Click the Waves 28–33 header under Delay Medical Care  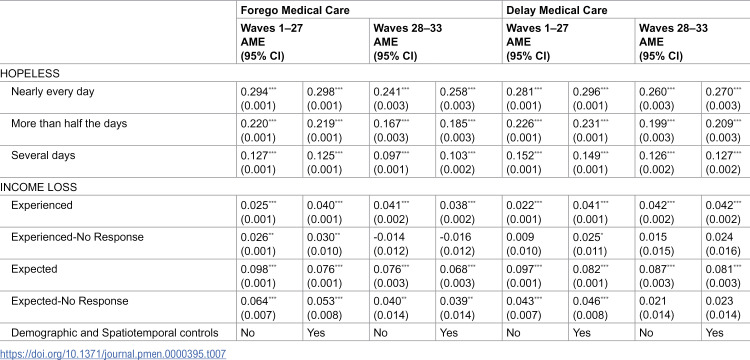(x=673, y=28)
